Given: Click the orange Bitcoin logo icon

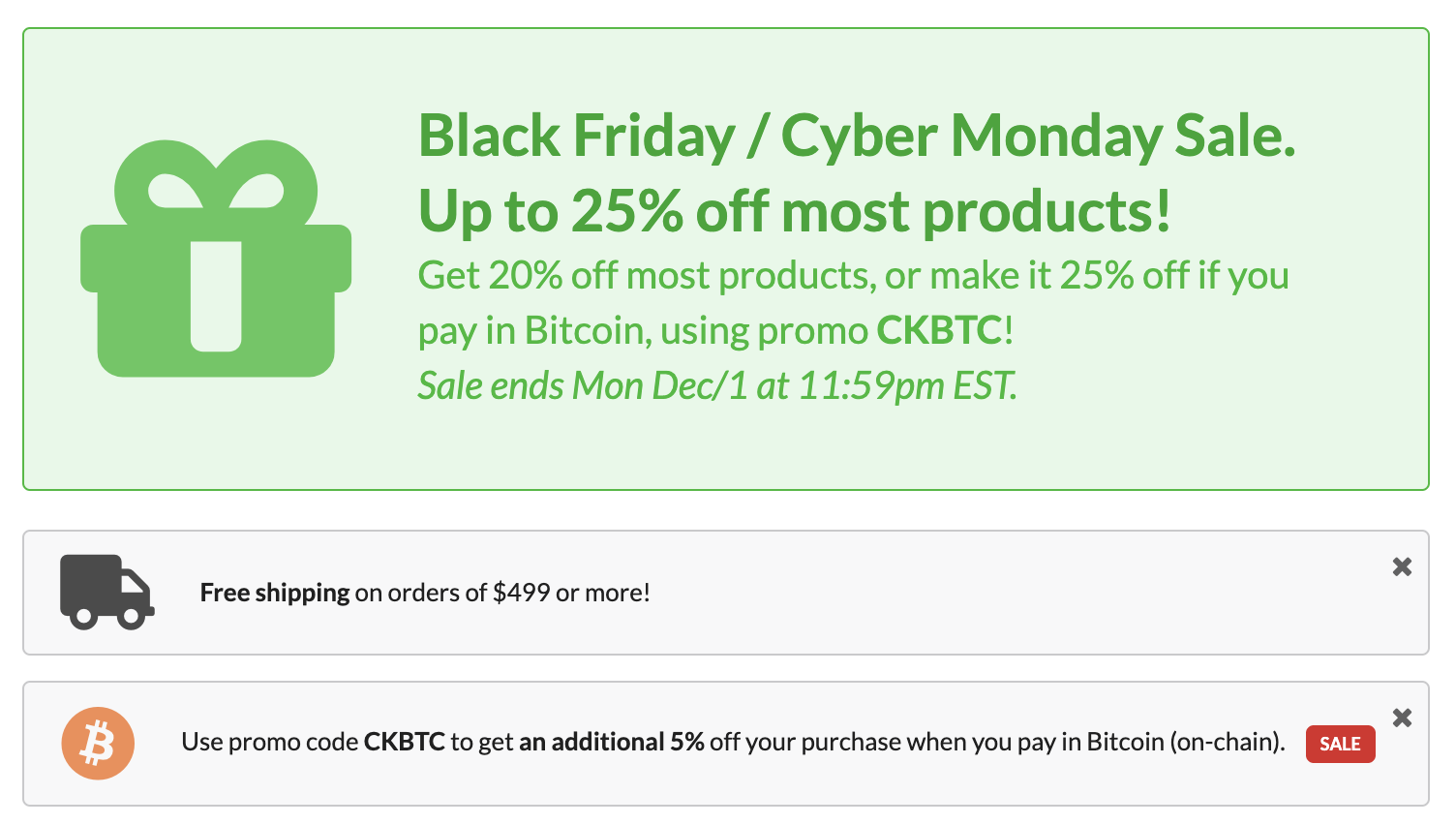Looking at the screenshot, I should point(98,743).
